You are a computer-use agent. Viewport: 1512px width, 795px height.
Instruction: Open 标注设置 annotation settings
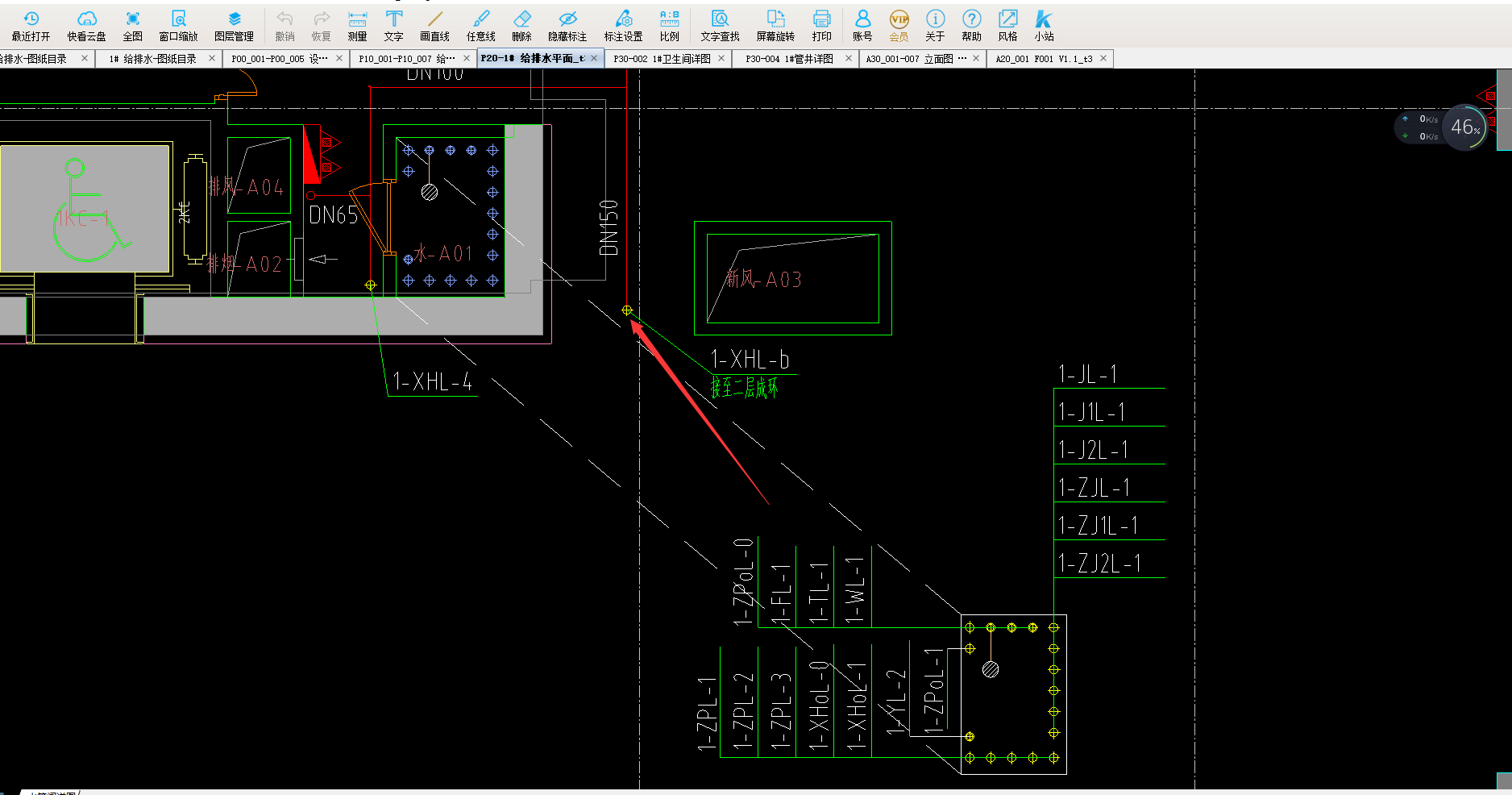tap(623, 26)
